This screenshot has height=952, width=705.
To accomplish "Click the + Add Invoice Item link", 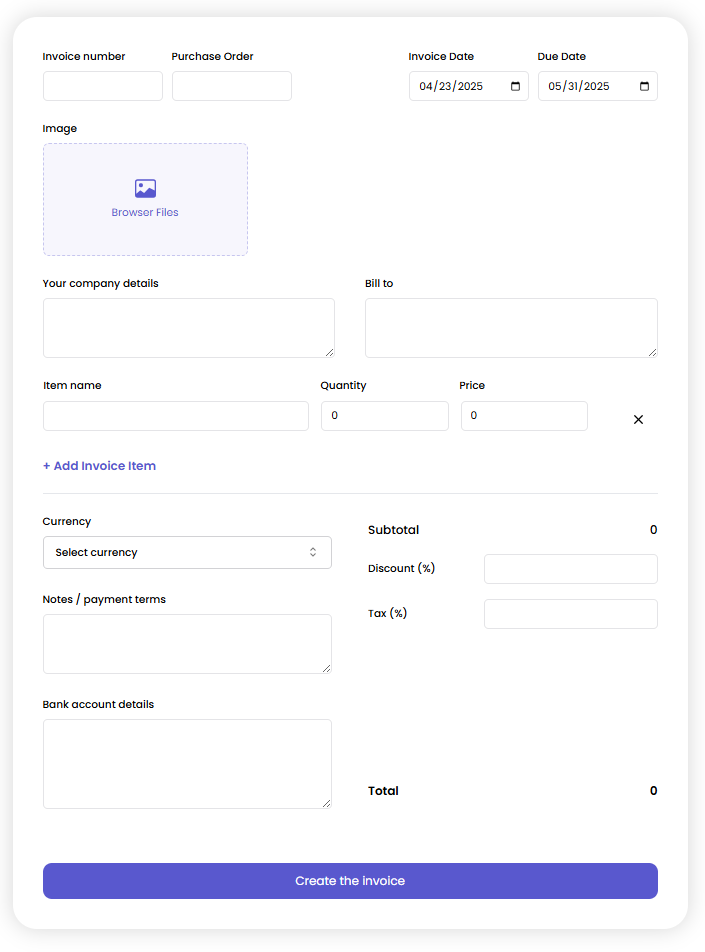I will [x=99, y=466].
